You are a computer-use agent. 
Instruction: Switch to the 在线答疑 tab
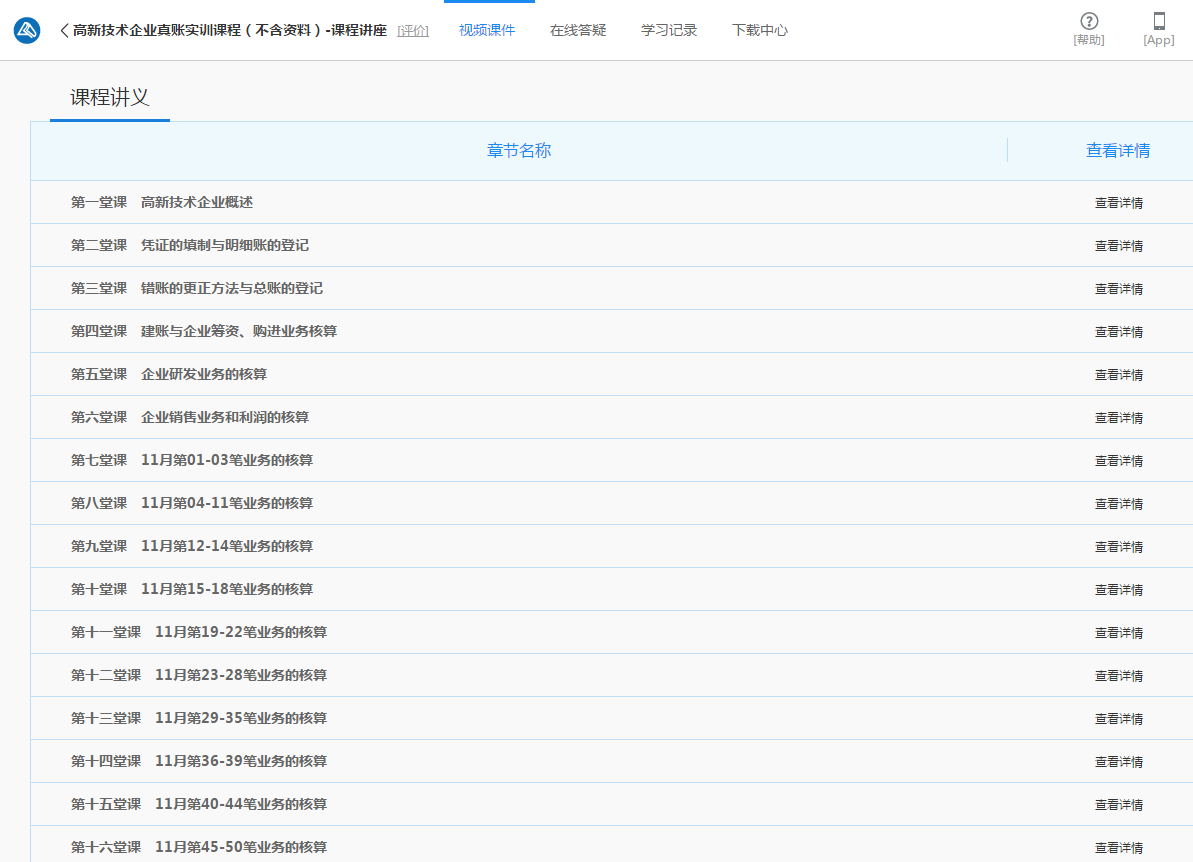[578, 30]
